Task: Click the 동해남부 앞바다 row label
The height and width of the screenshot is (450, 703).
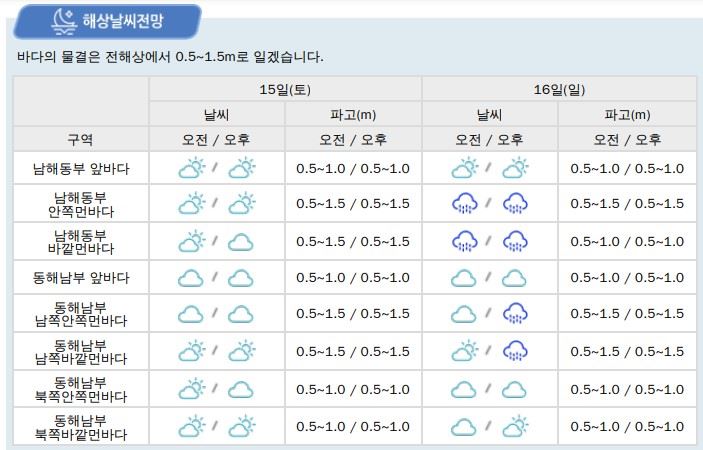Action: click(80, 278)
